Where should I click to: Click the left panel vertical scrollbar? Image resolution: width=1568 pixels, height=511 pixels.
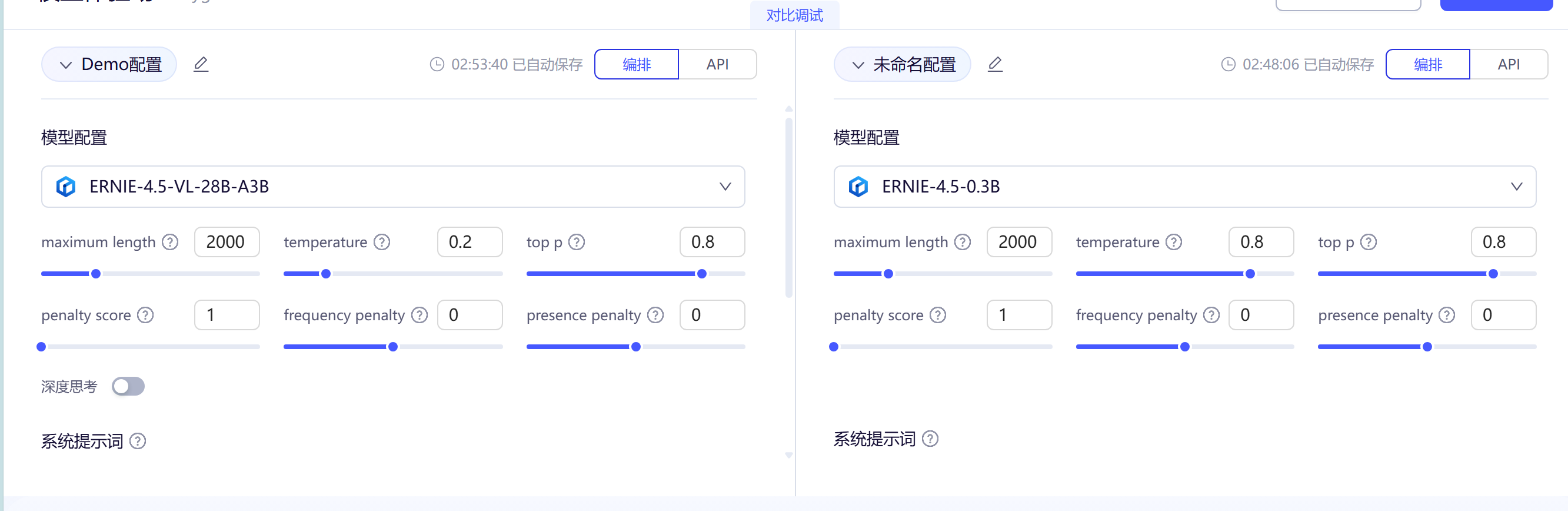789,207
